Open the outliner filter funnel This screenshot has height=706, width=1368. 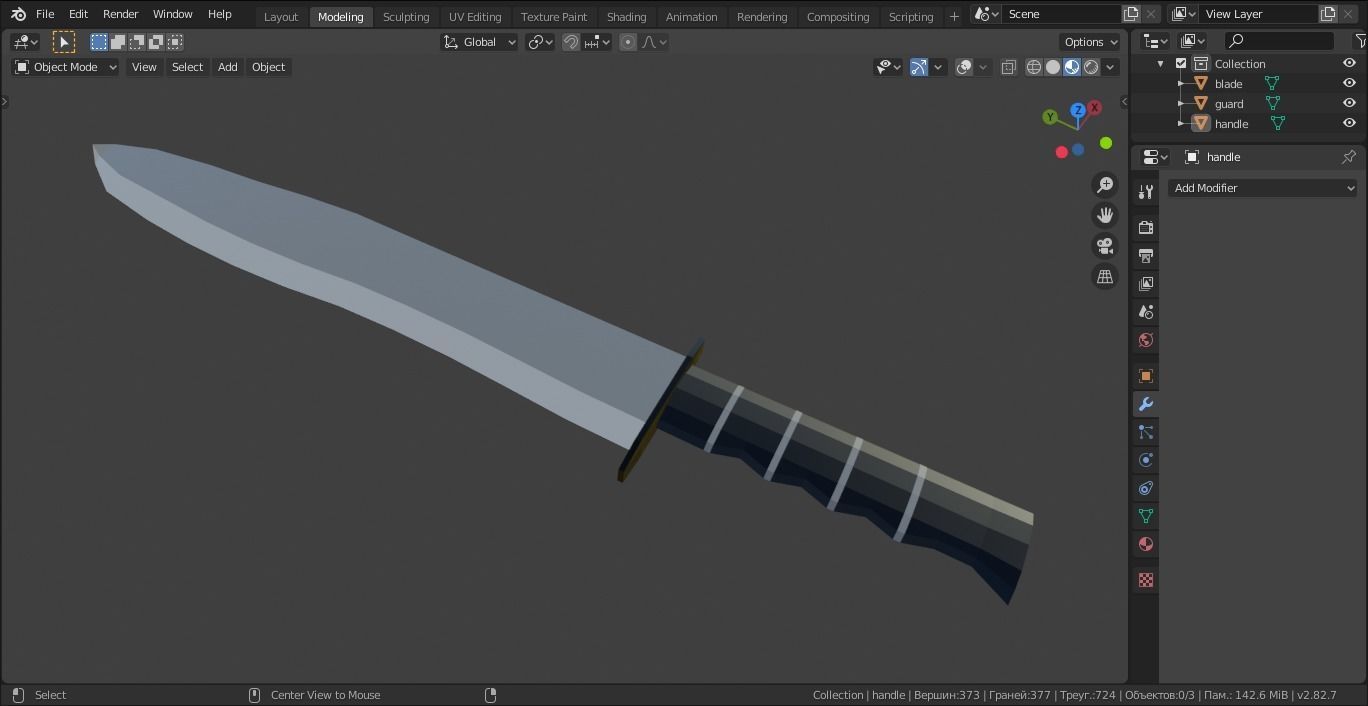tap(1360, 41)
